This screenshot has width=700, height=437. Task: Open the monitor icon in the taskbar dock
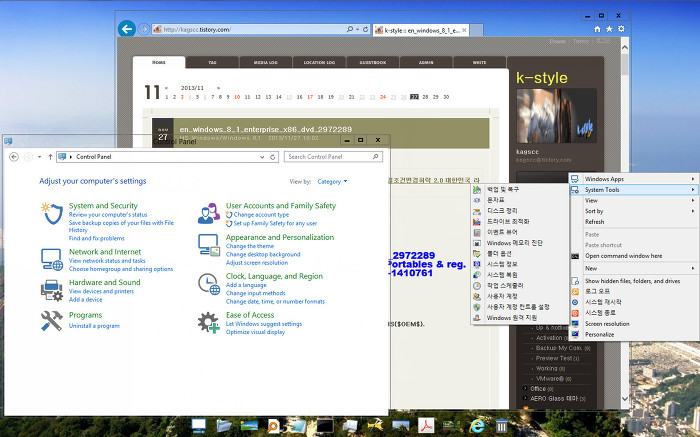(x=198, y=425)
